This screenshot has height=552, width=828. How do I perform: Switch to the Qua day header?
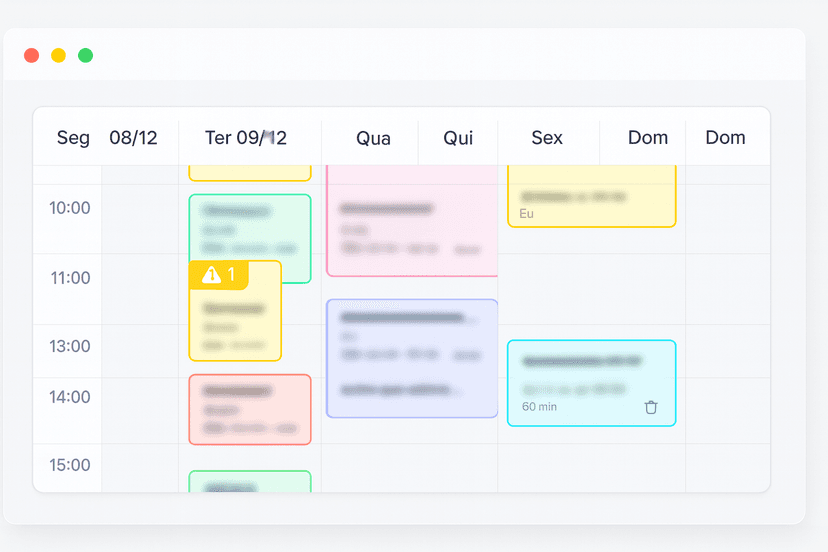click(373, 138)
